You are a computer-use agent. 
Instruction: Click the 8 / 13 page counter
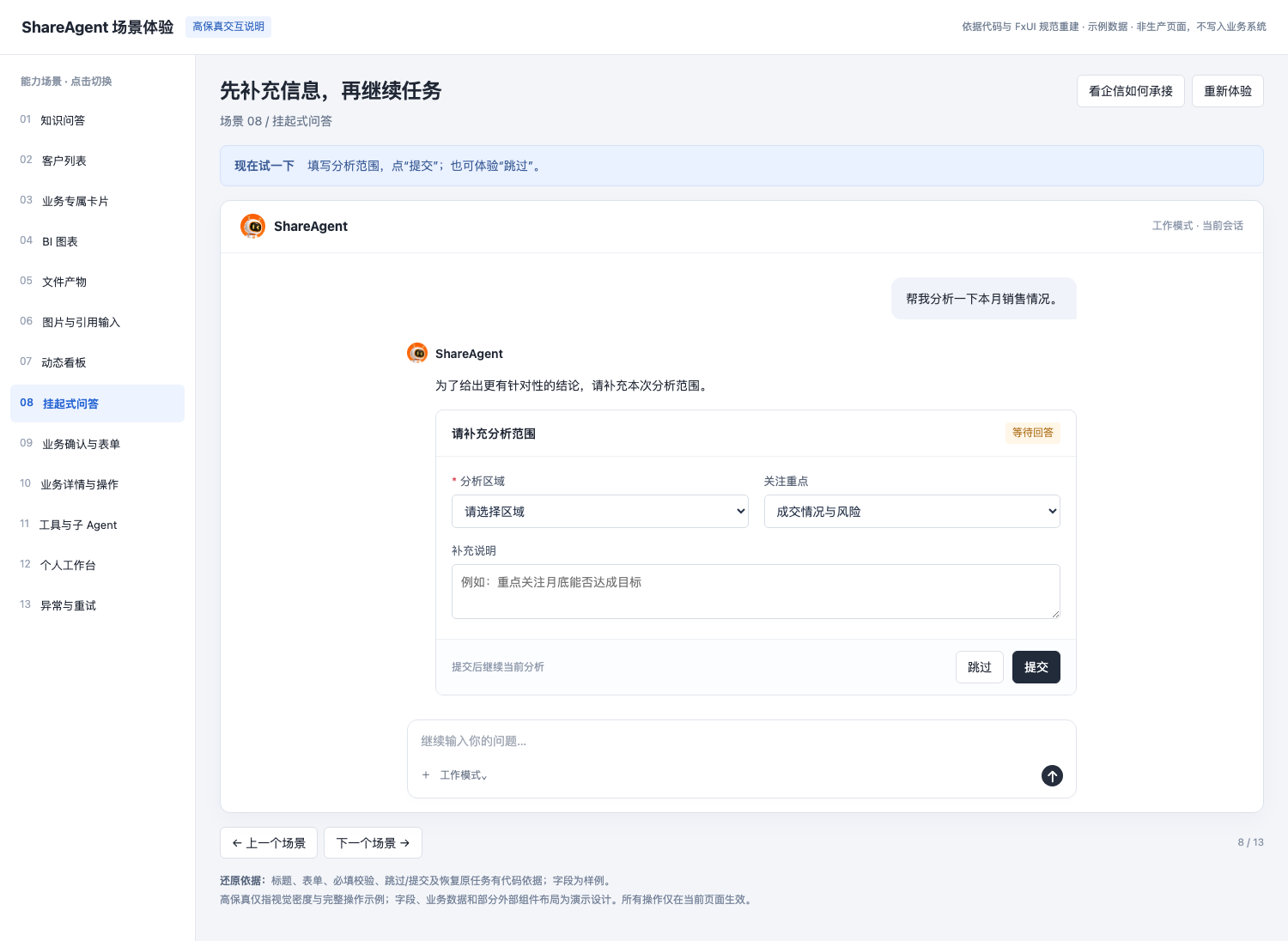[1250, 842]
